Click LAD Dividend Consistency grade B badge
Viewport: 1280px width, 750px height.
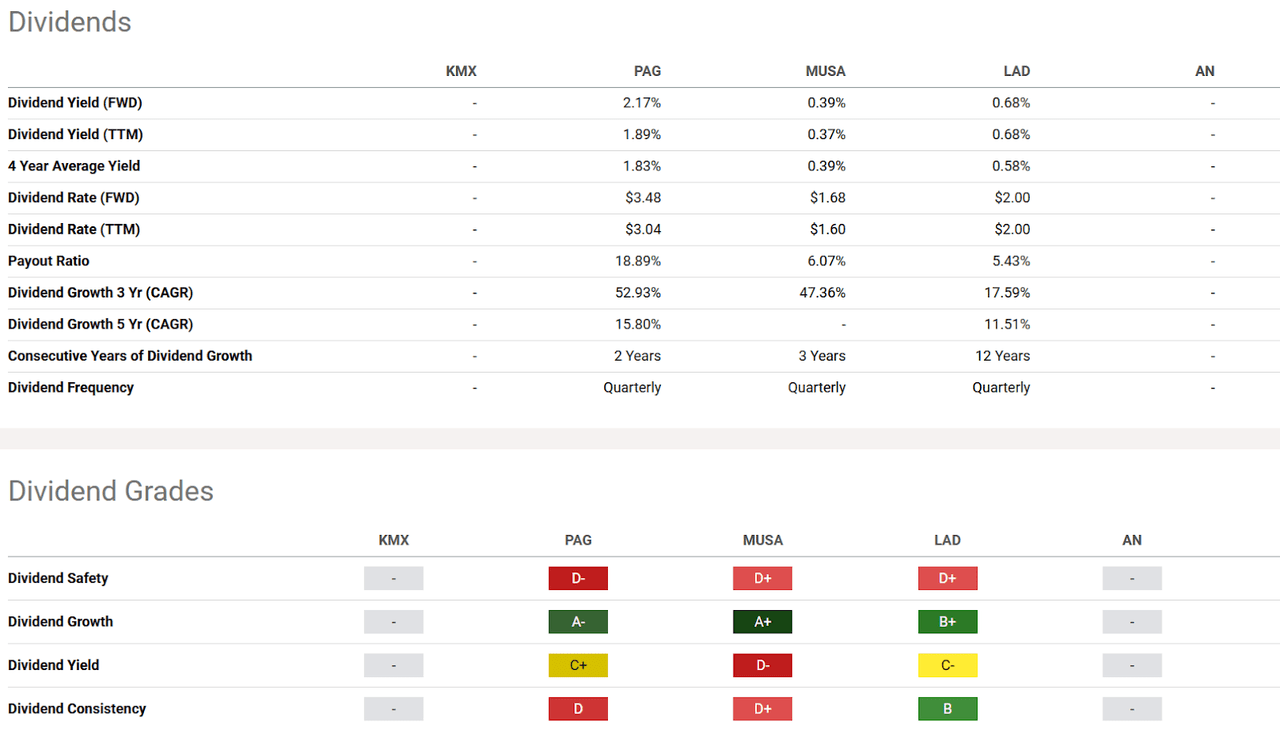tap(947, 709)
